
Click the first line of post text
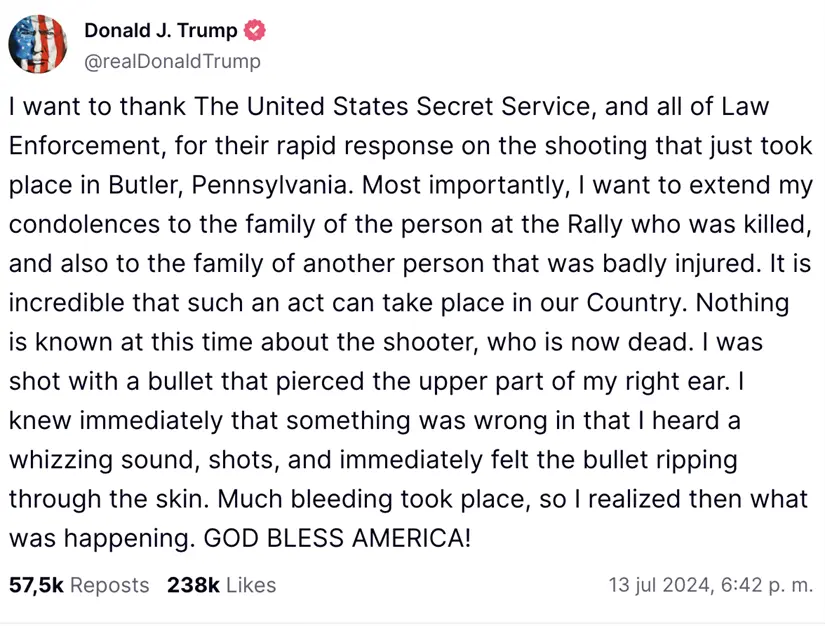click(x=390, y=106)
